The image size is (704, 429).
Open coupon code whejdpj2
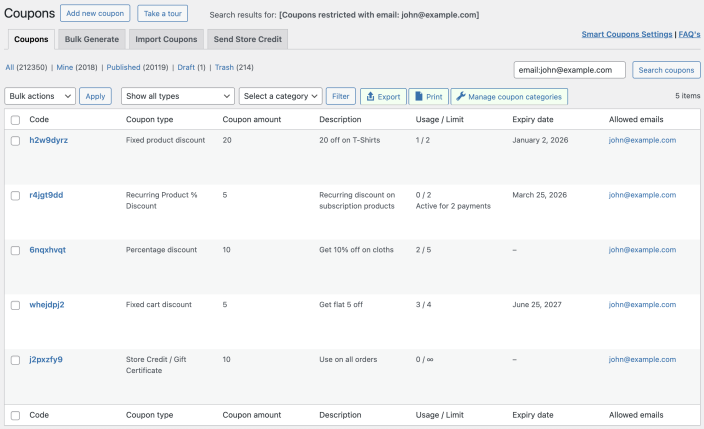47,304
